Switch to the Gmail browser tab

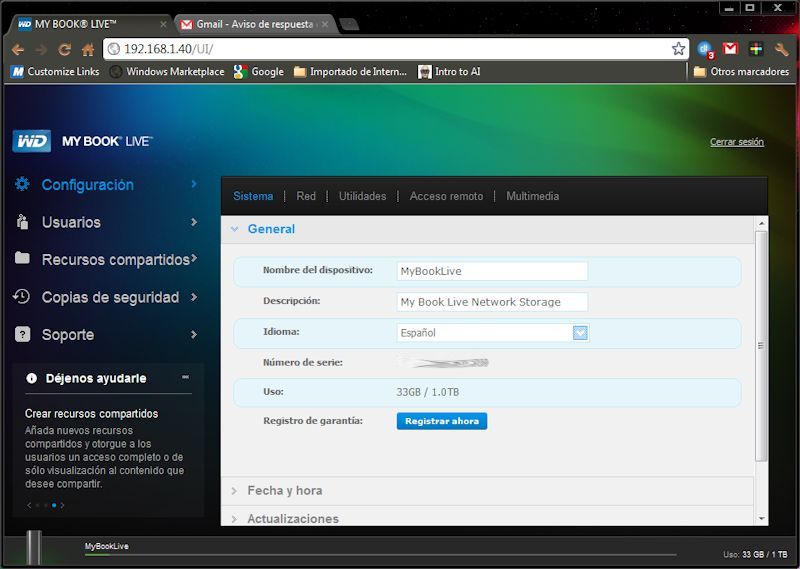[x=255, y=24]
